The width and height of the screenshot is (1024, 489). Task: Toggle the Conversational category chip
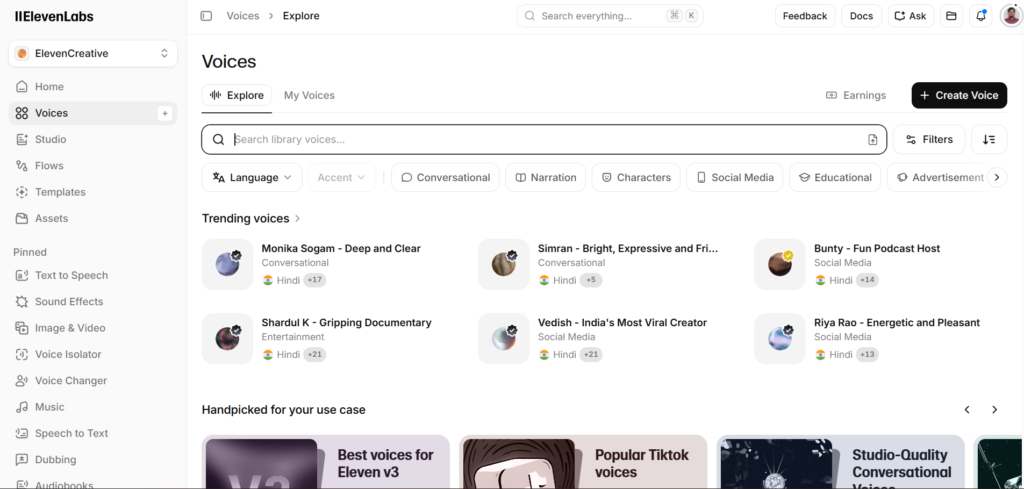tap(445, 178)
